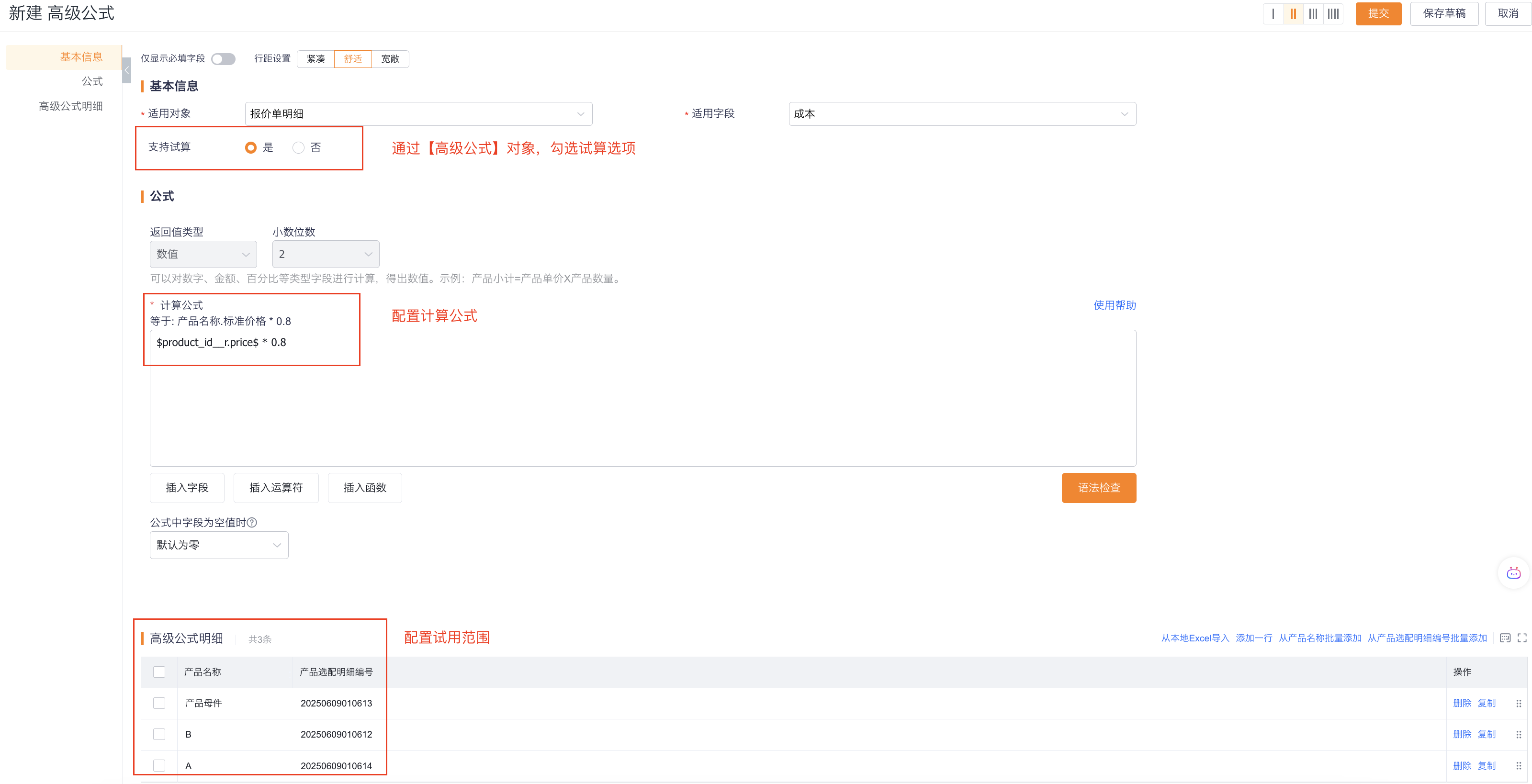The image size is (1532, 784).
Task: Open 适用字段 dropdown
Action: [962, 113]
